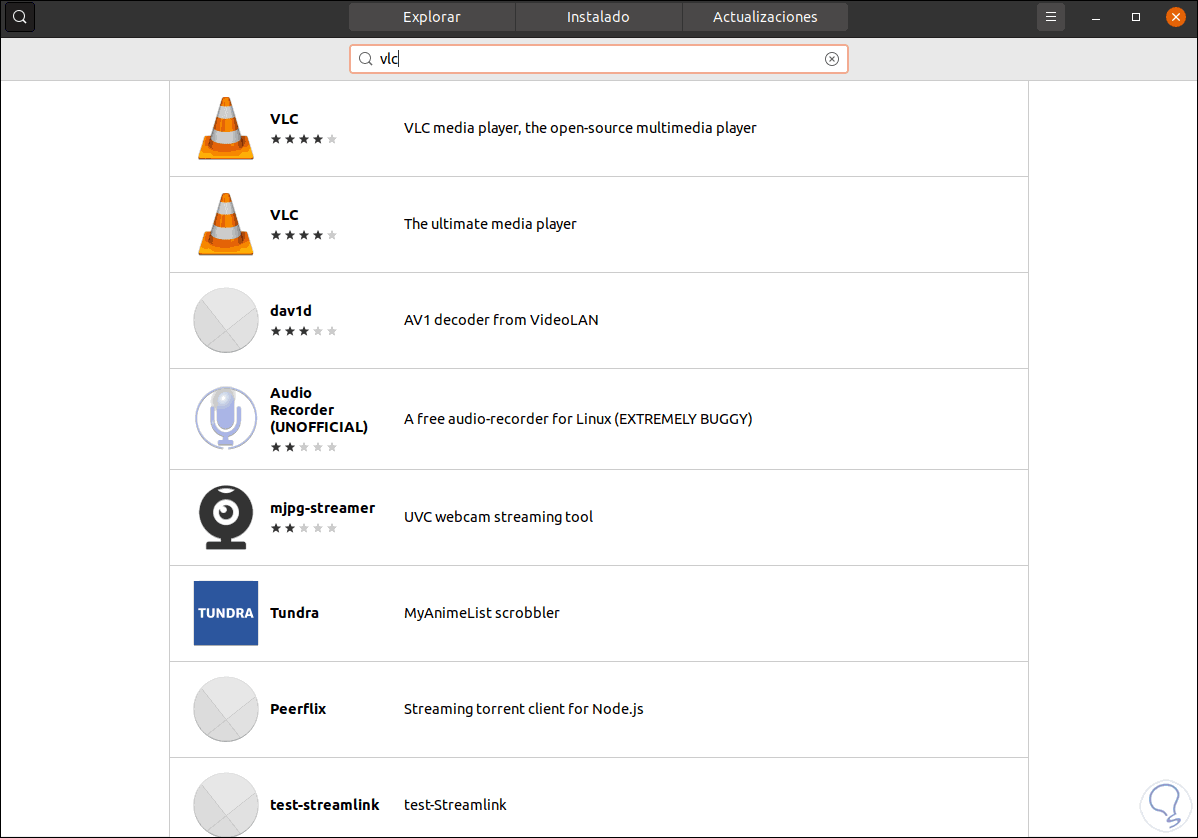Screen dimensions: 1198x838
Task: Click star rating of Audio Recorder
Action: [303, 447]
